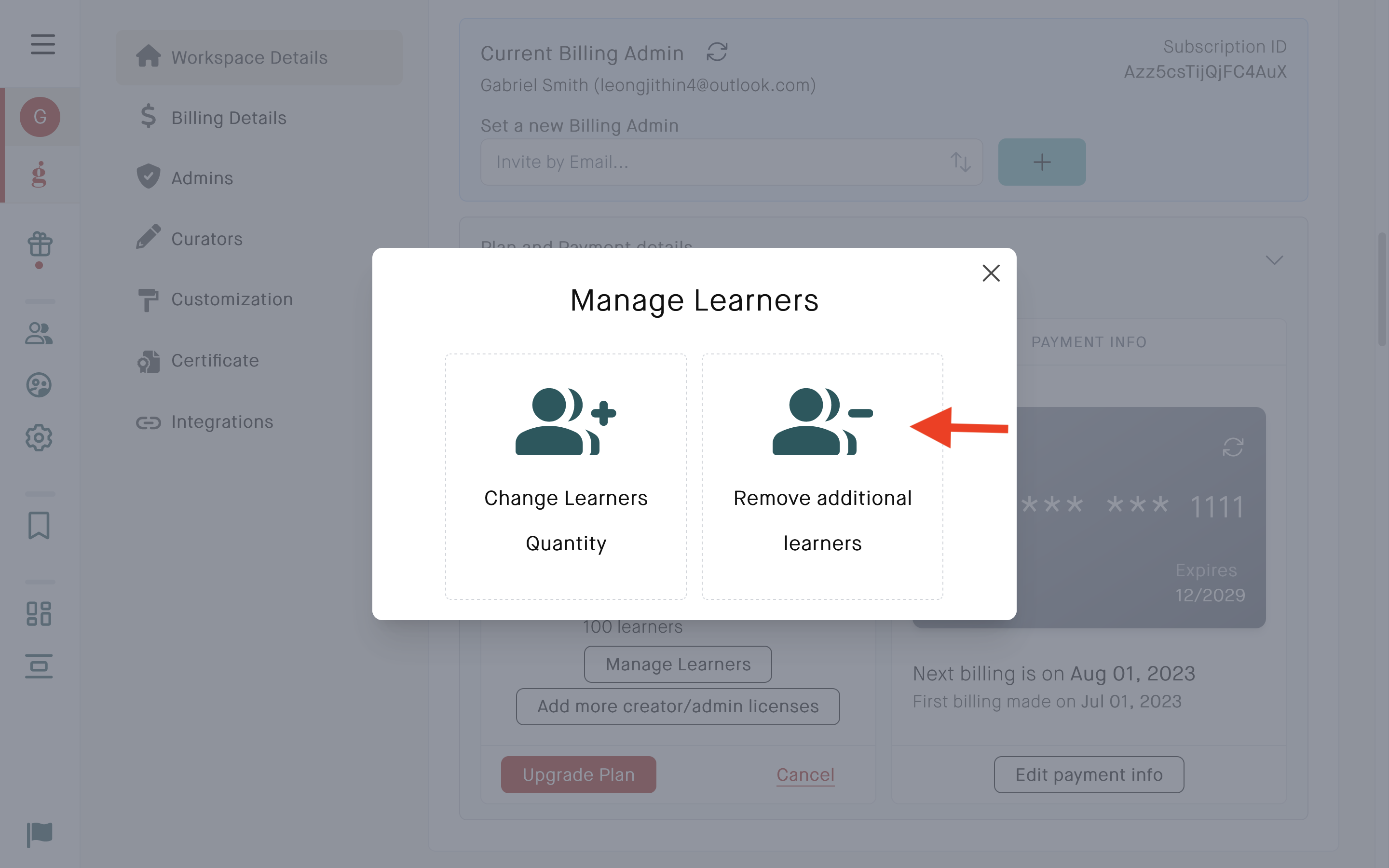Collapse the Plan and Payment details chevron
Viewport: 1389px width, 868px height.
[x=1274, y=260]
